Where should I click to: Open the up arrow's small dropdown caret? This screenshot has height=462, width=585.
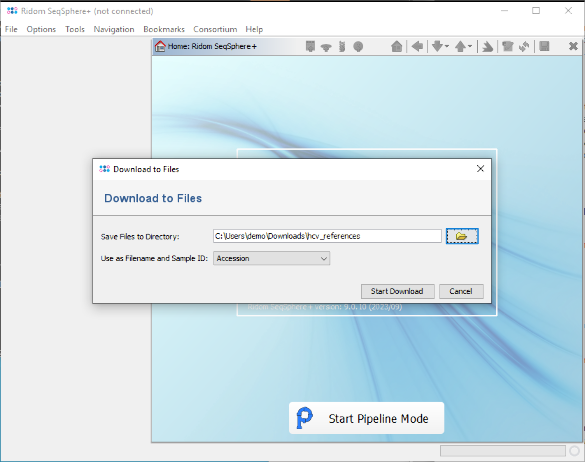pyautogui.click(x=470, y=46)
